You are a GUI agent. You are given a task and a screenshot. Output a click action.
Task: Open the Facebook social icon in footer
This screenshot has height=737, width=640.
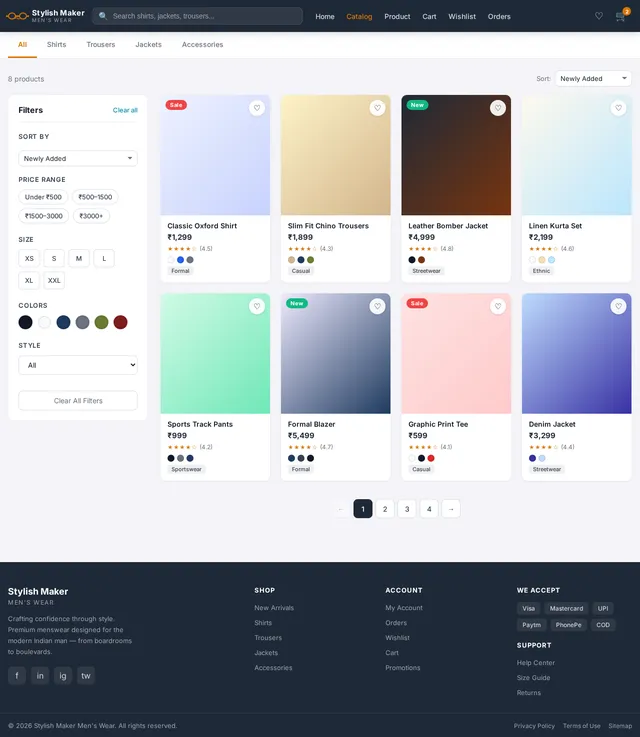click(x=17, y=675)
